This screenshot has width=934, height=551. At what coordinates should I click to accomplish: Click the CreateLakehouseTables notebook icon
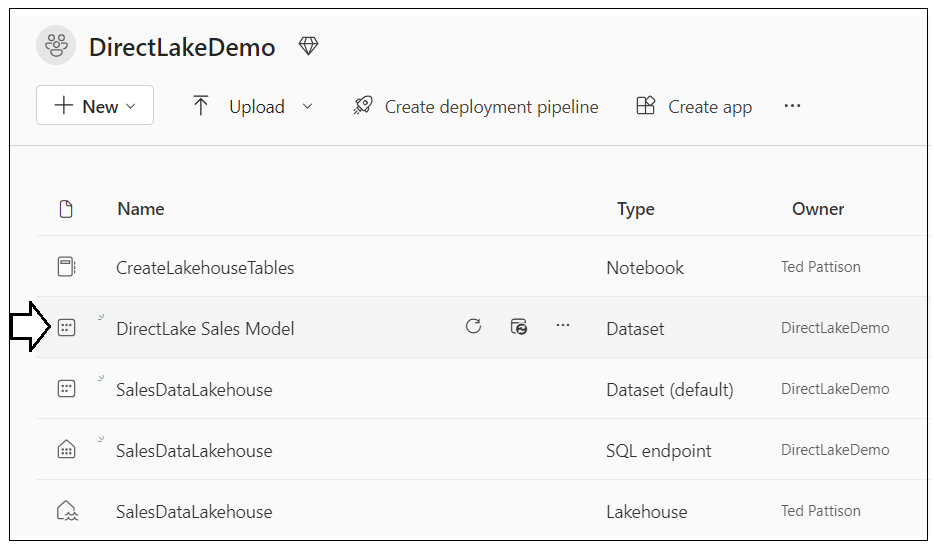[66, 267]
